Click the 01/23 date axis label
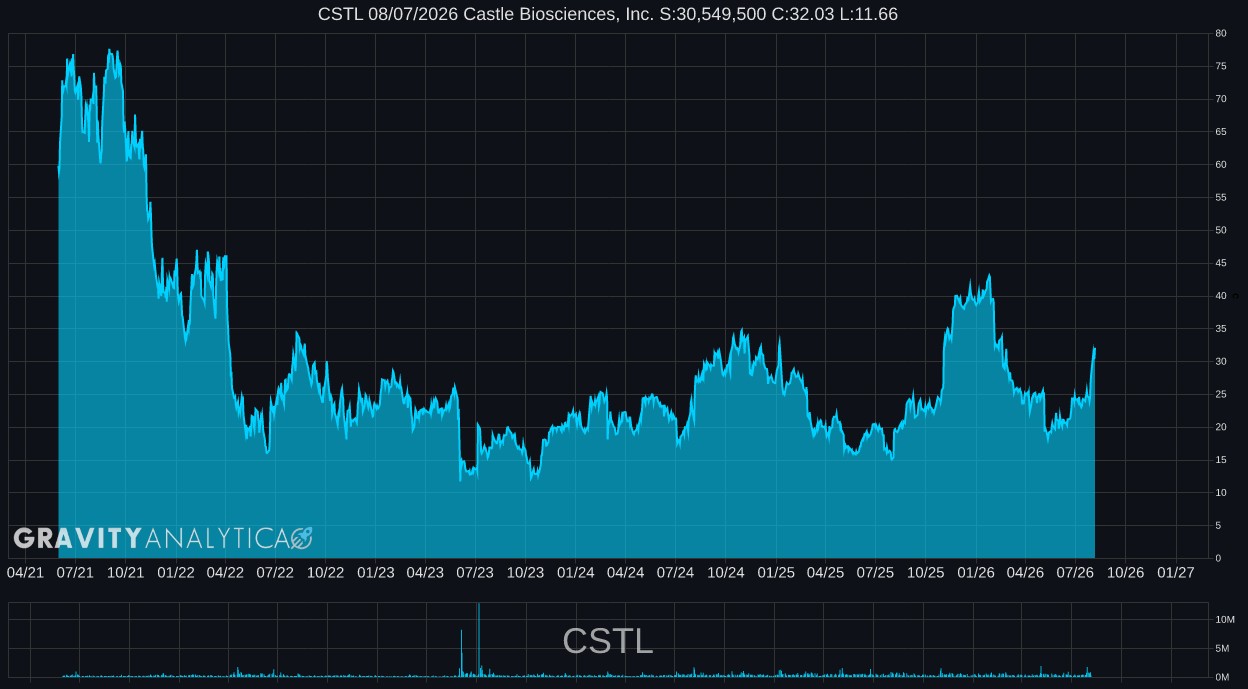This screenshot has height=689, width=1248. coord(375,573)
